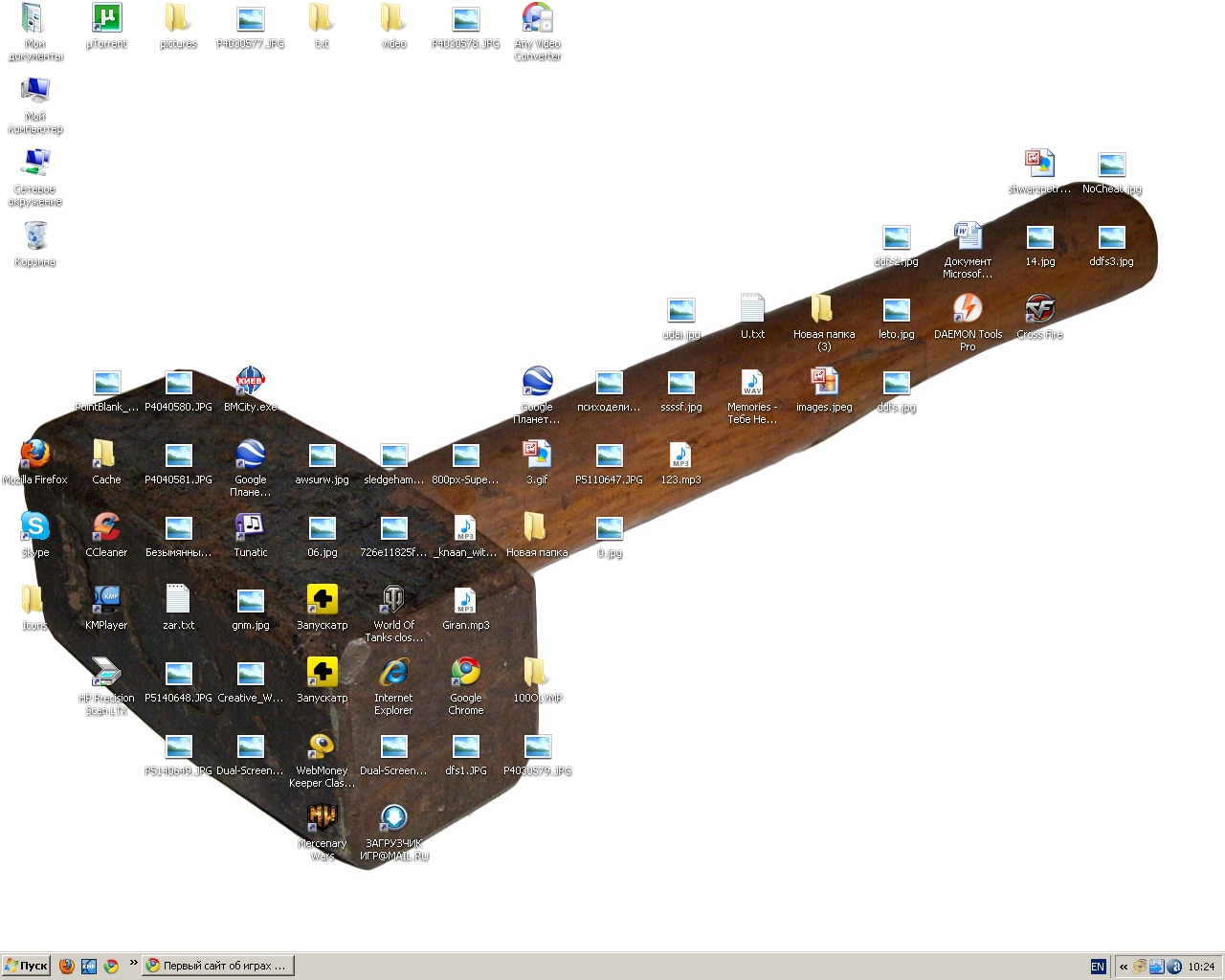Select the 06.jpg image file
Viewport: 1225px width, 980px height.
click(322, 535)
